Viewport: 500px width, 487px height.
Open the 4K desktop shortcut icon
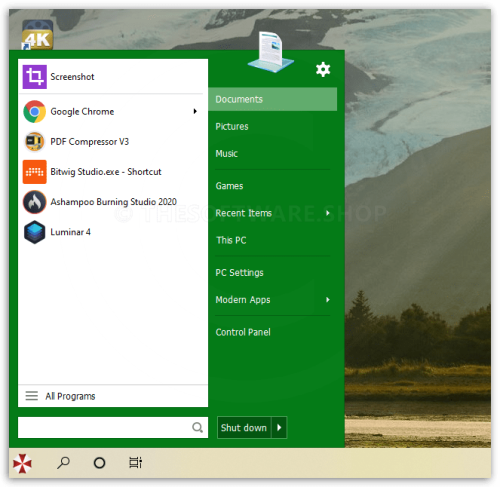(x=37, y=35)
